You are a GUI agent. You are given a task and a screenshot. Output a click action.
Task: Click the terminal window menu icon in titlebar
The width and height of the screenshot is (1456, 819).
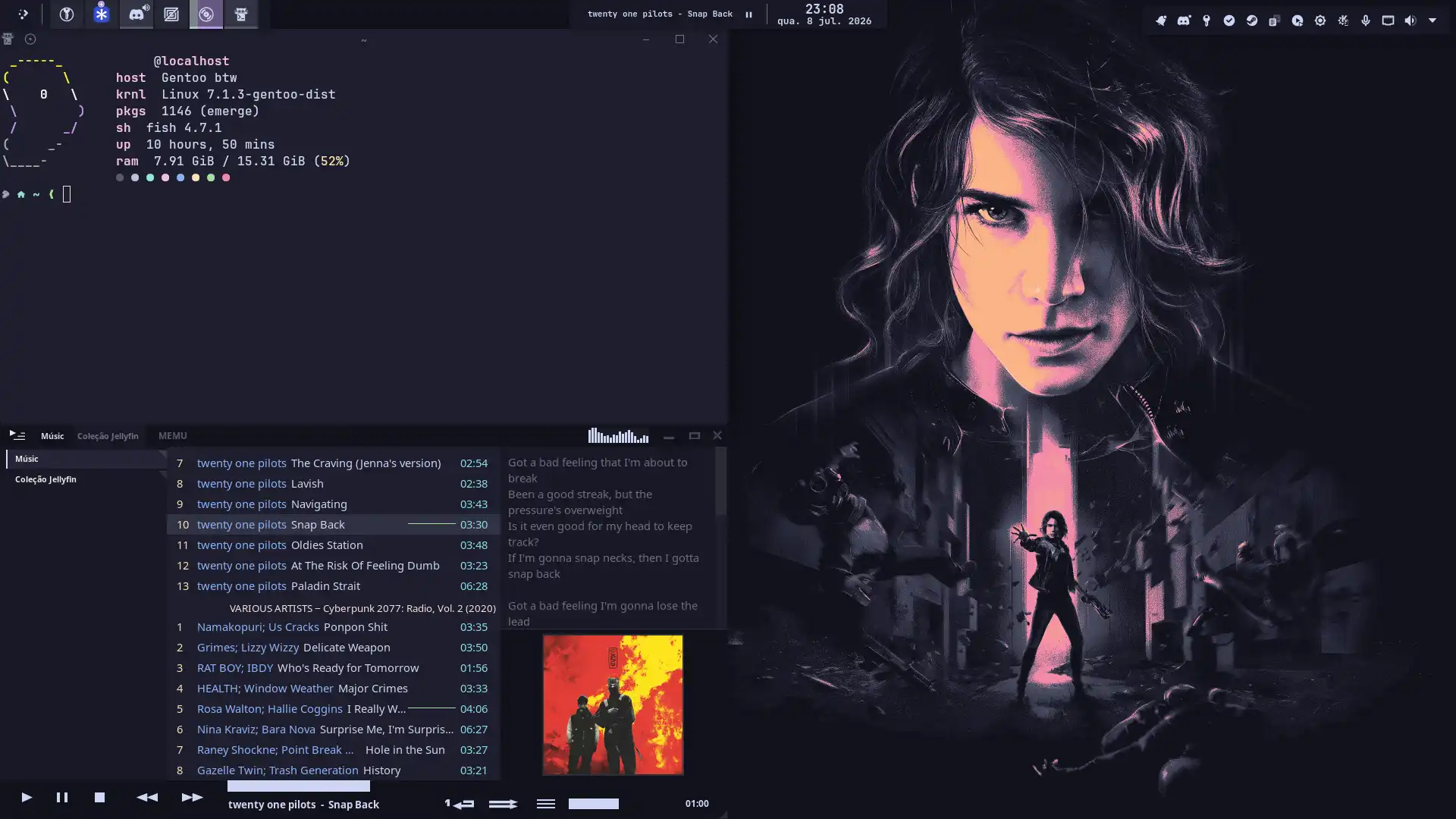pyautogui.click(x=8, y=39)
